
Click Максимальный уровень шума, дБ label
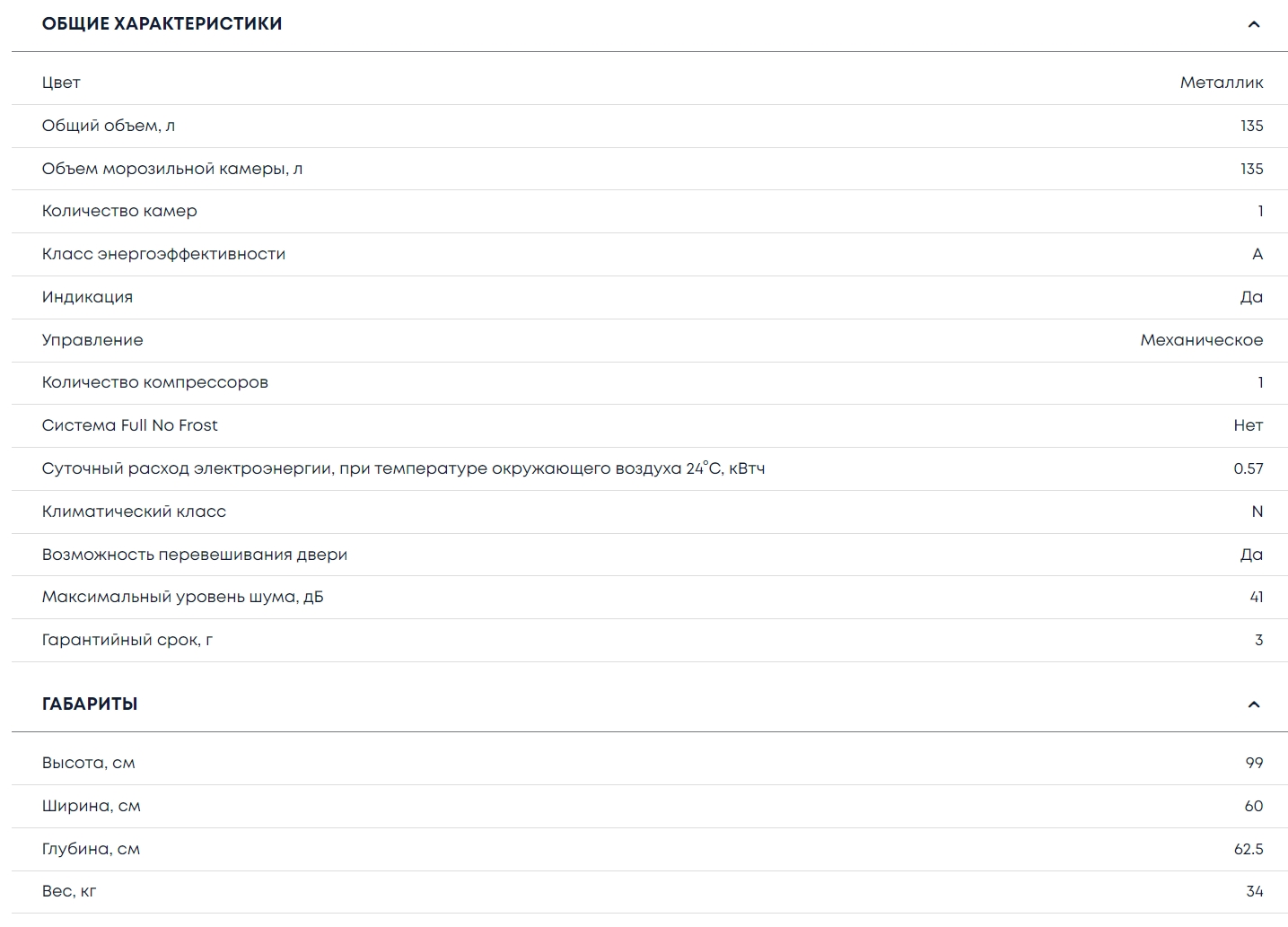pyautogui.click(x=182, y=597)
